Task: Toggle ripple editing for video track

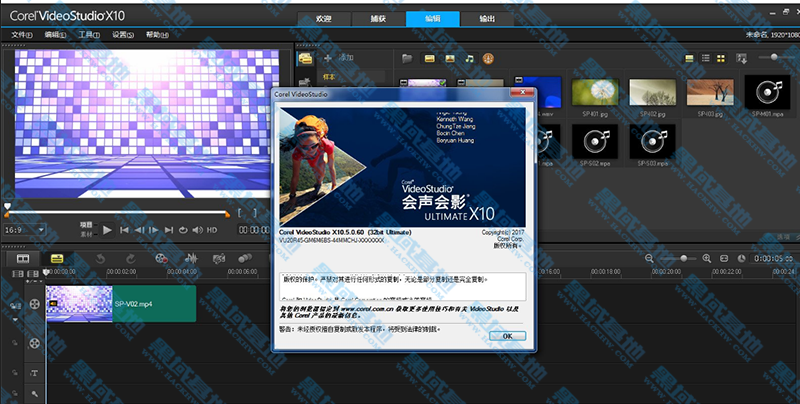Action: pos(15,306)
